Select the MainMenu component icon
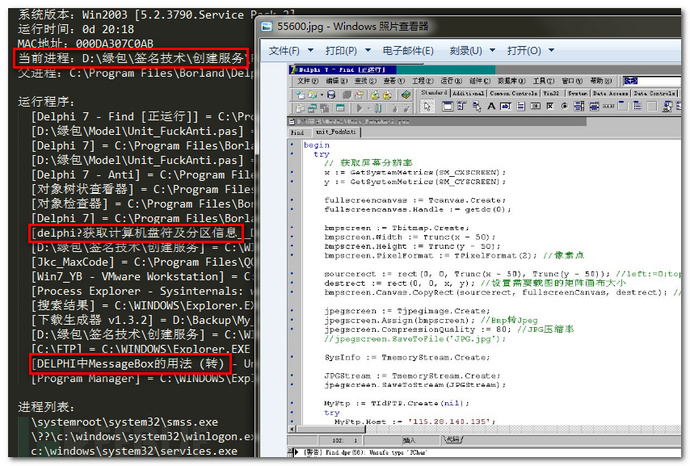This screenshot has height=466, width=690. click(462, 106)
